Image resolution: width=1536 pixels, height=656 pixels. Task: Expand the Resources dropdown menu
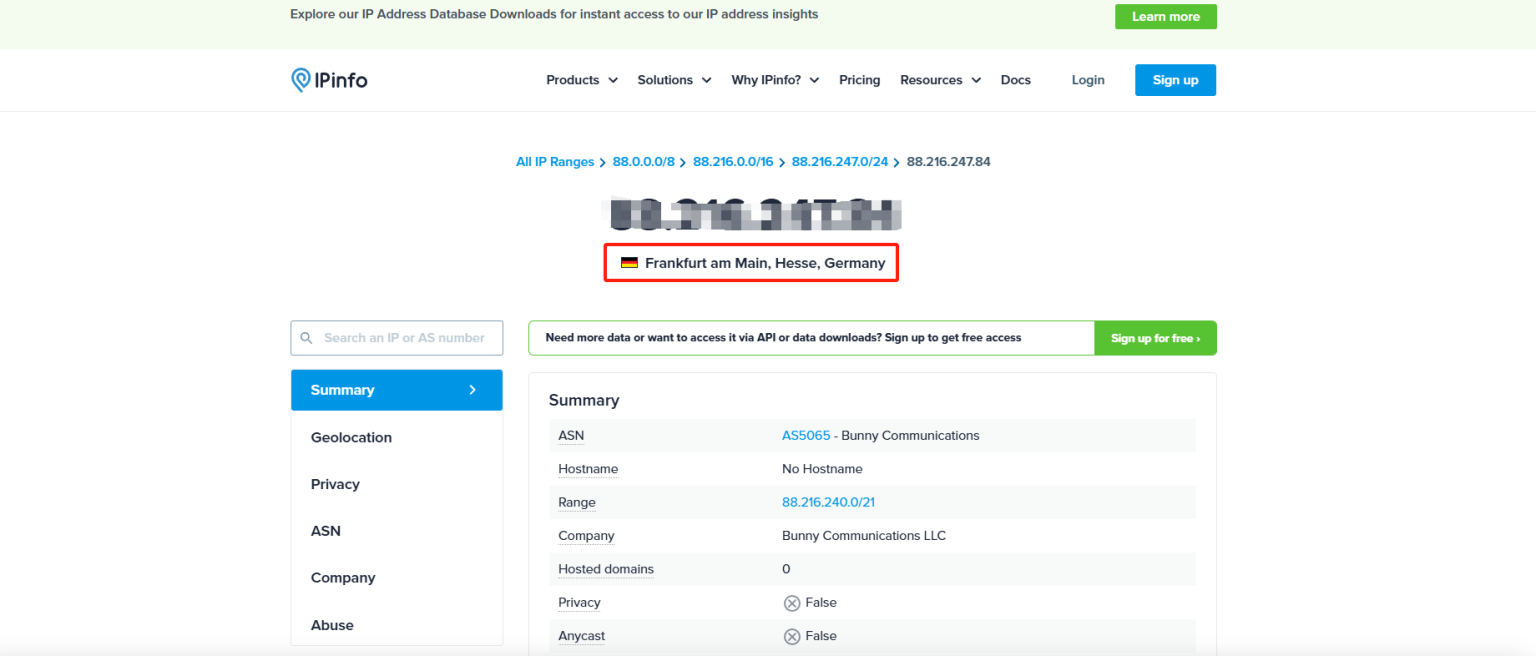[940, 80]
